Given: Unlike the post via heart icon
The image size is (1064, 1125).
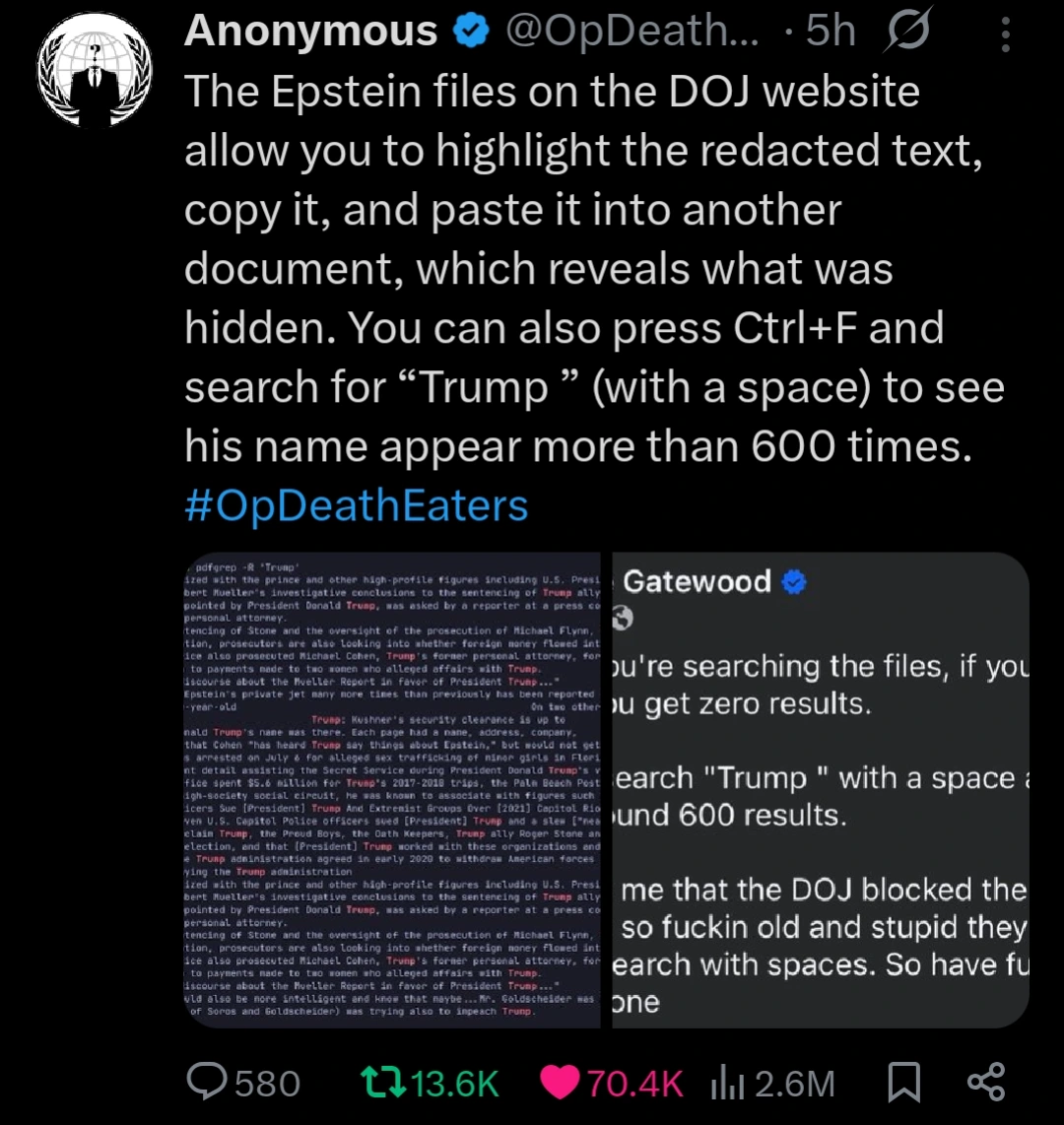Looking at the screenshot, I should [x=561, y=1084].
